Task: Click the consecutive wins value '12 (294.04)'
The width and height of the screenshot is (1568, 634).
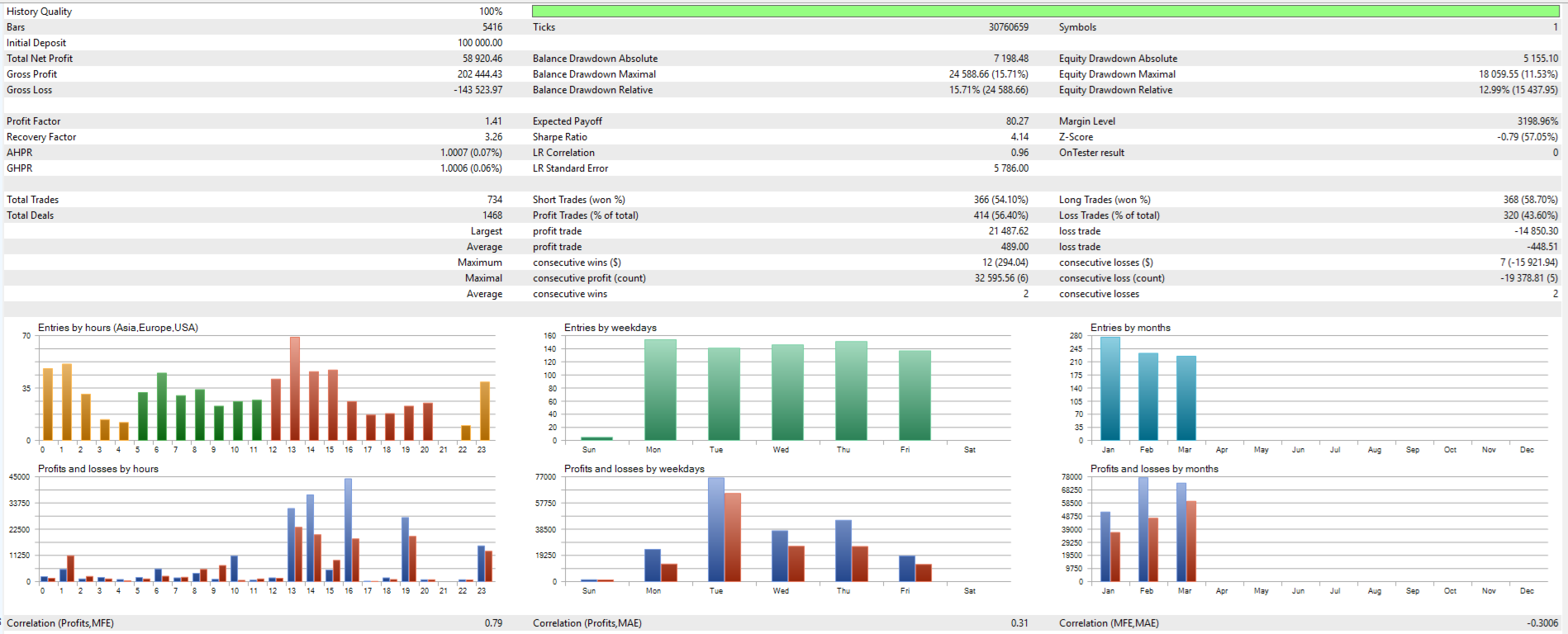Action: tap(1005, 263)
